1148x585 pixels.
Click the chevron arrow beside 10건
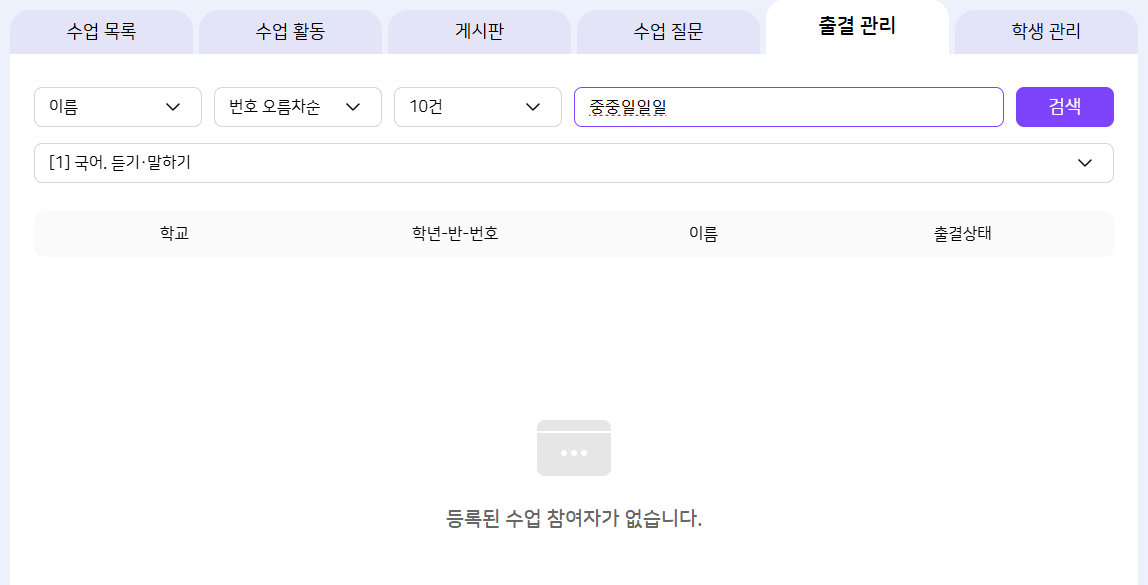click(533, 107)
